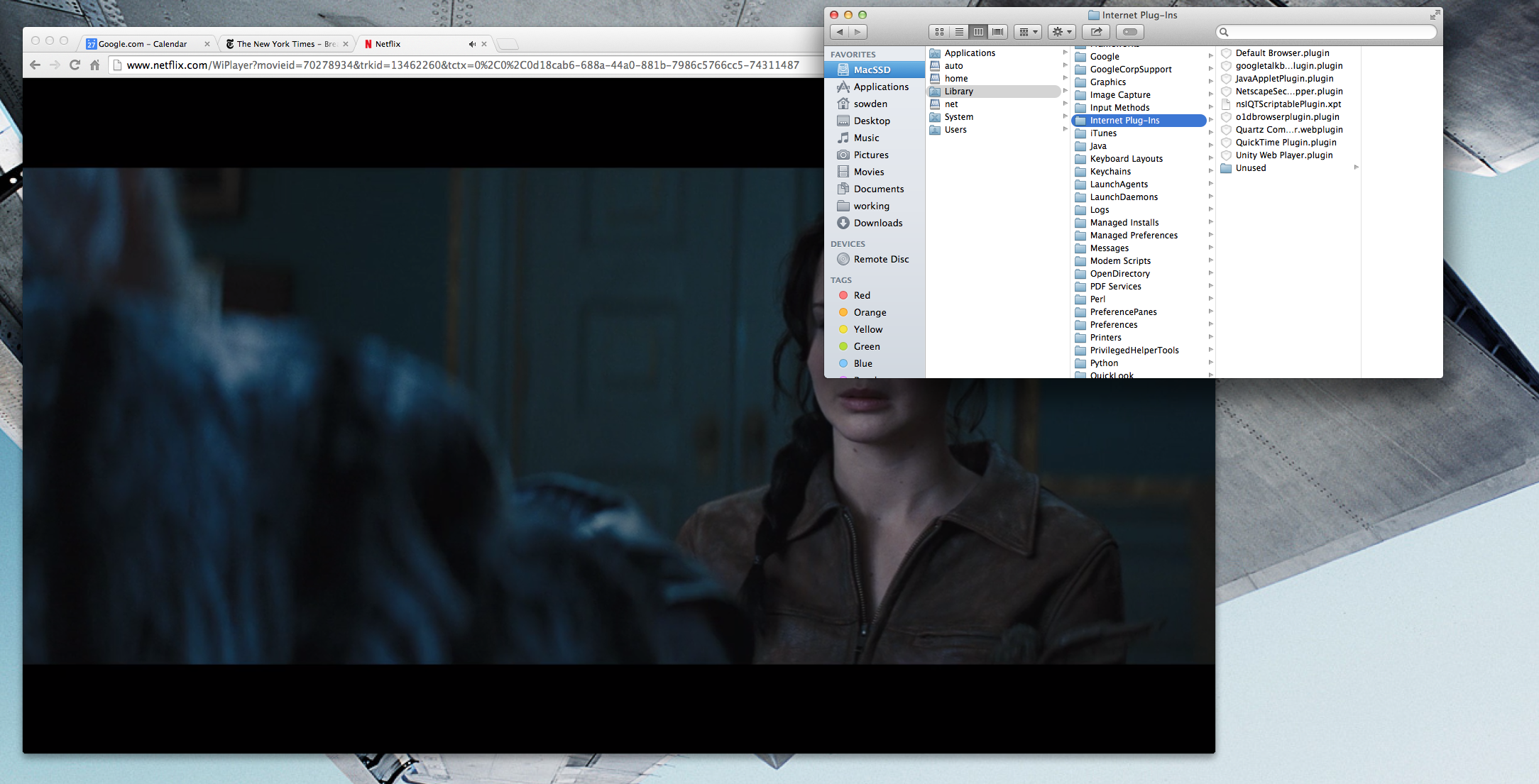Open Documents in Finder sidebar

(875, 189)
